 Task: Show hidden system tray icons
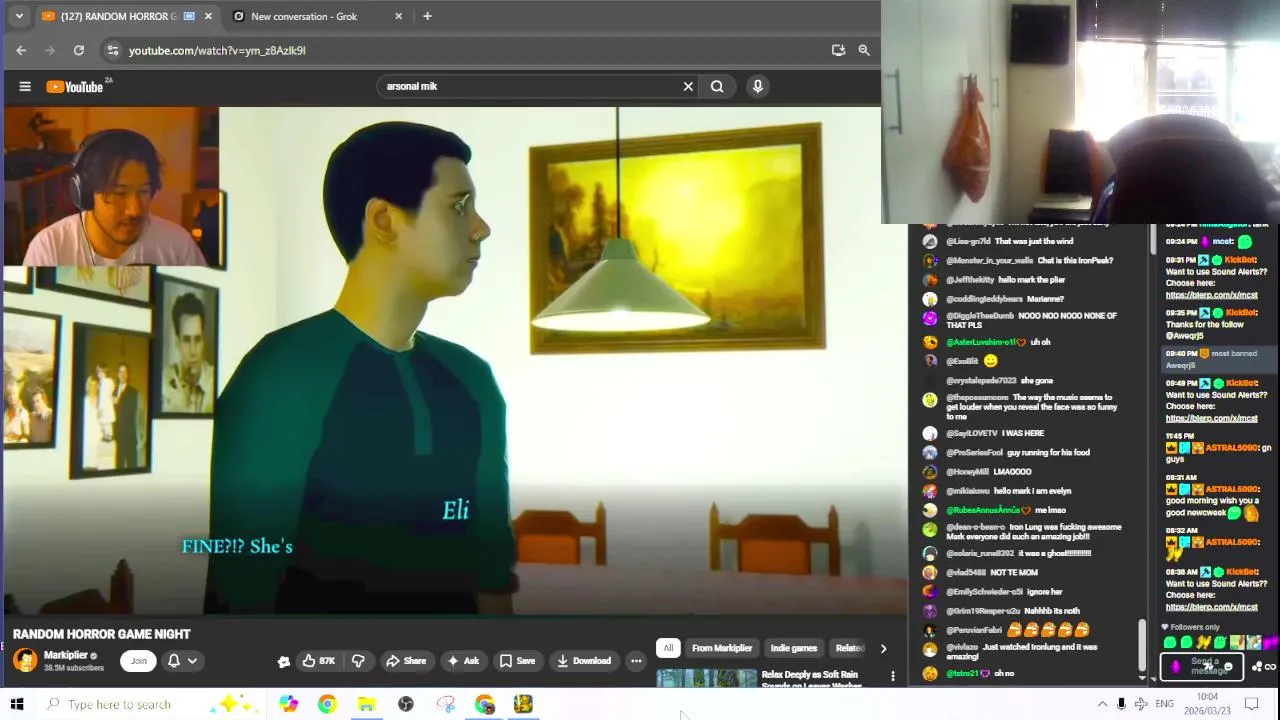pos(1102,704)
